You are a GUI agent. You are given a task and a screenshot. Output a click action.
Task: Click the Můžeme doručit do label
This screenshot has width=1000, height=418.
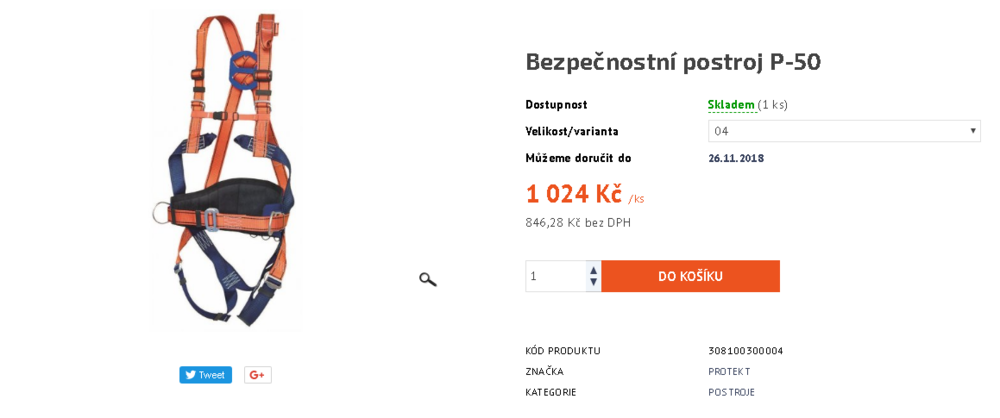pos(578,158)
